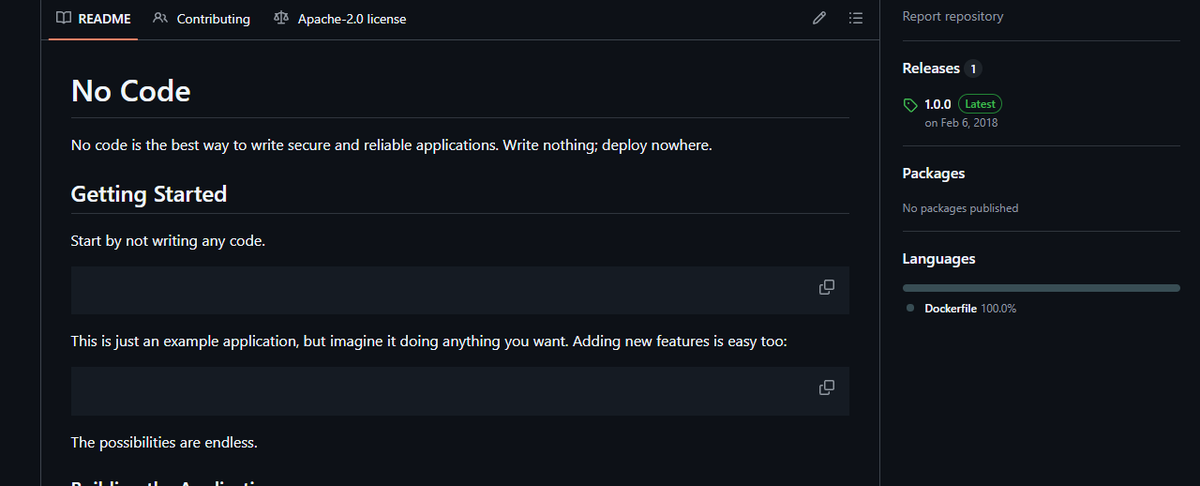Click the pencil edit README icon
Viewport: 1200px width, 486px height.
[819, 18]
